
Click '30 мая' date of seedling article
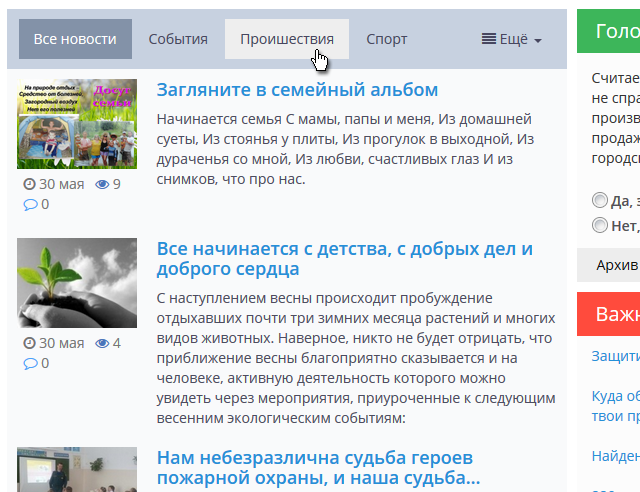point(62,343)
